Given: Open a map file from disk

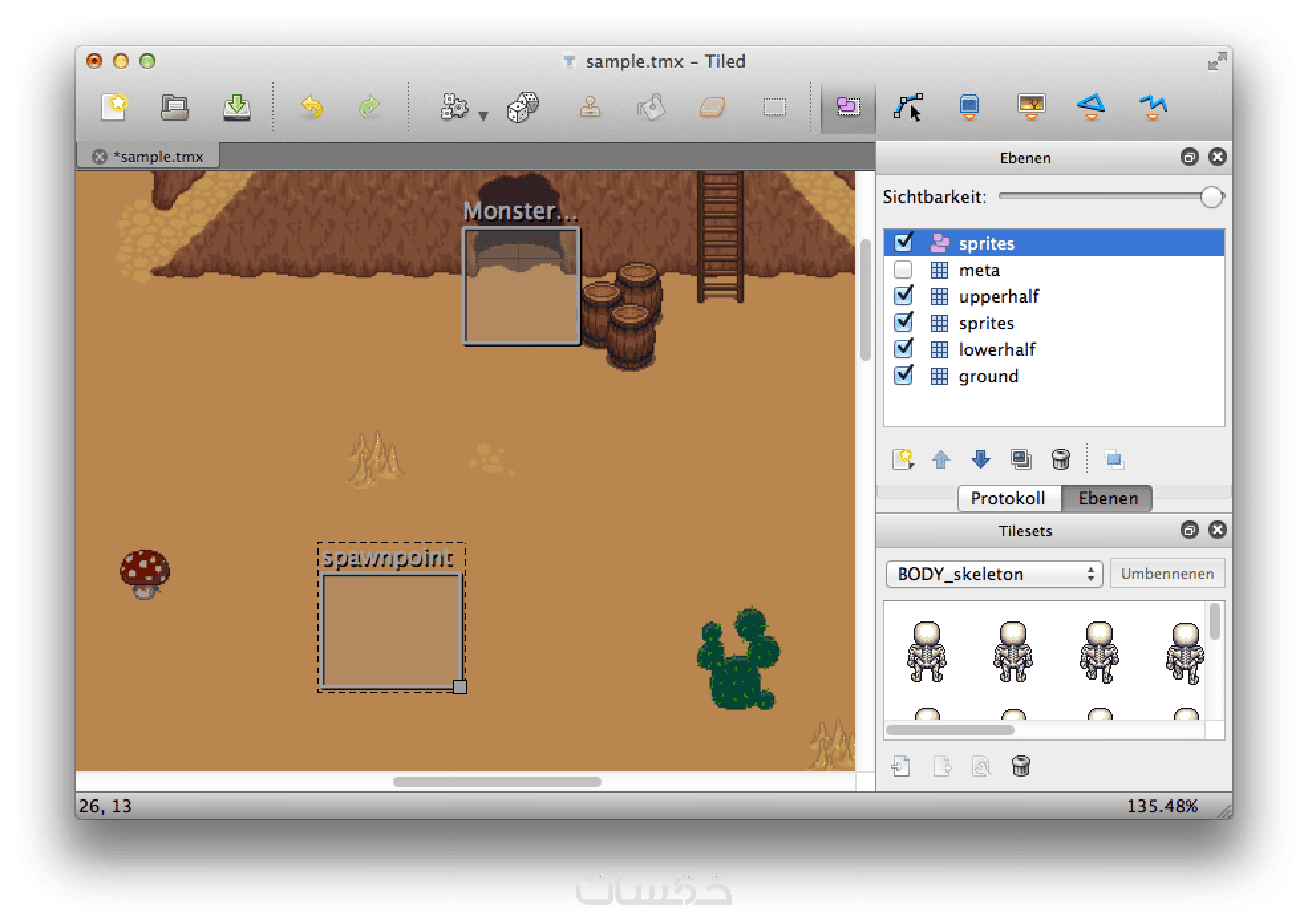Looking at the screenshot, I should pos(175,107).
